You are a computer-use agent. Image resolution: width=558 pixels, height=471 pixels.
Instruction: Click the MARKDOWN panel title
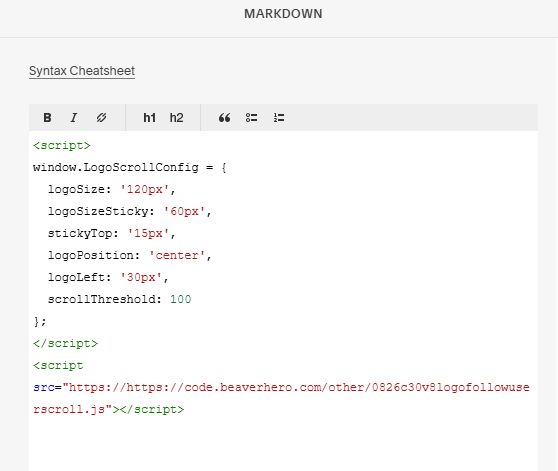283,14
